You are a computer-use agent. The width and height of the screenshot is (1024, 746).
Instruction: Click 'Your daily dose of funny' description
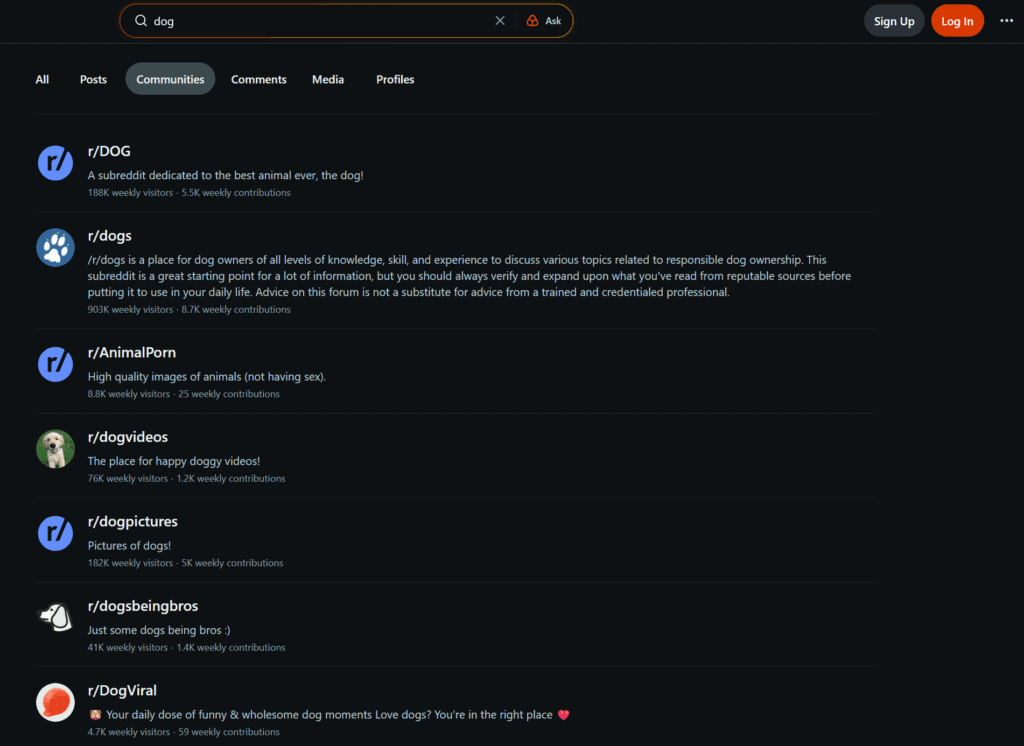(x=329, y=715)
